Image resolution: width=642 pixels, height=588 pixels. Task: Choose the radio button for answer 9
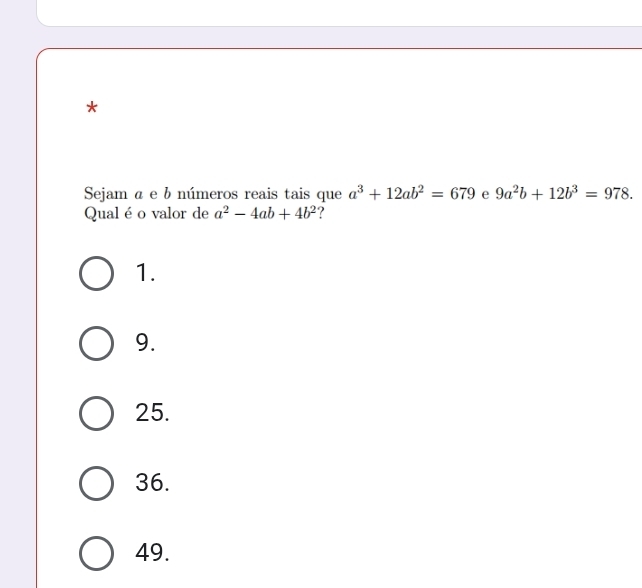[96, 343]
